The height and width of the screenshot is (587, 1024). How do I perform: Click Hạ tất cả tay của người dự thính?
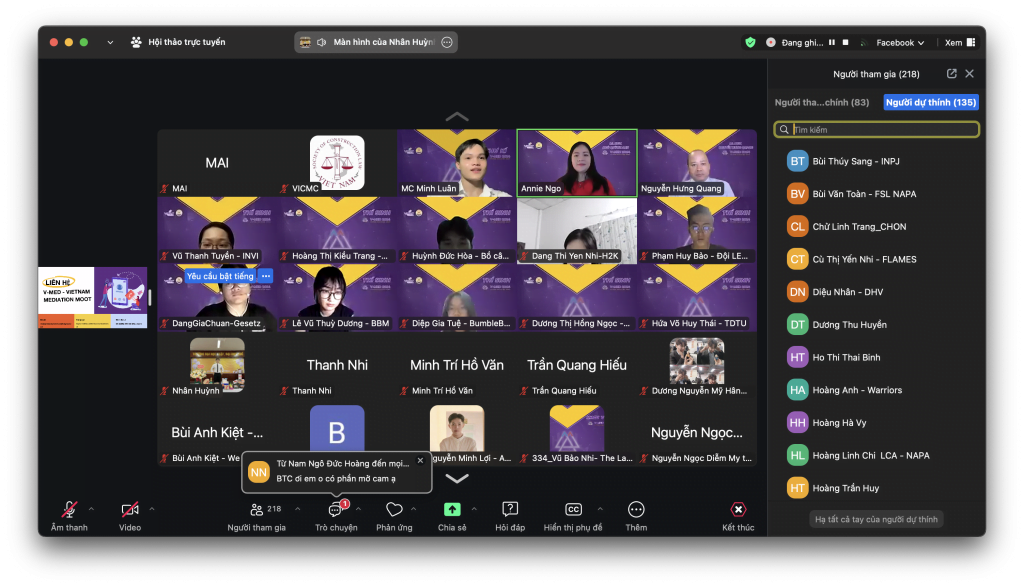click(x=876, y=519)
